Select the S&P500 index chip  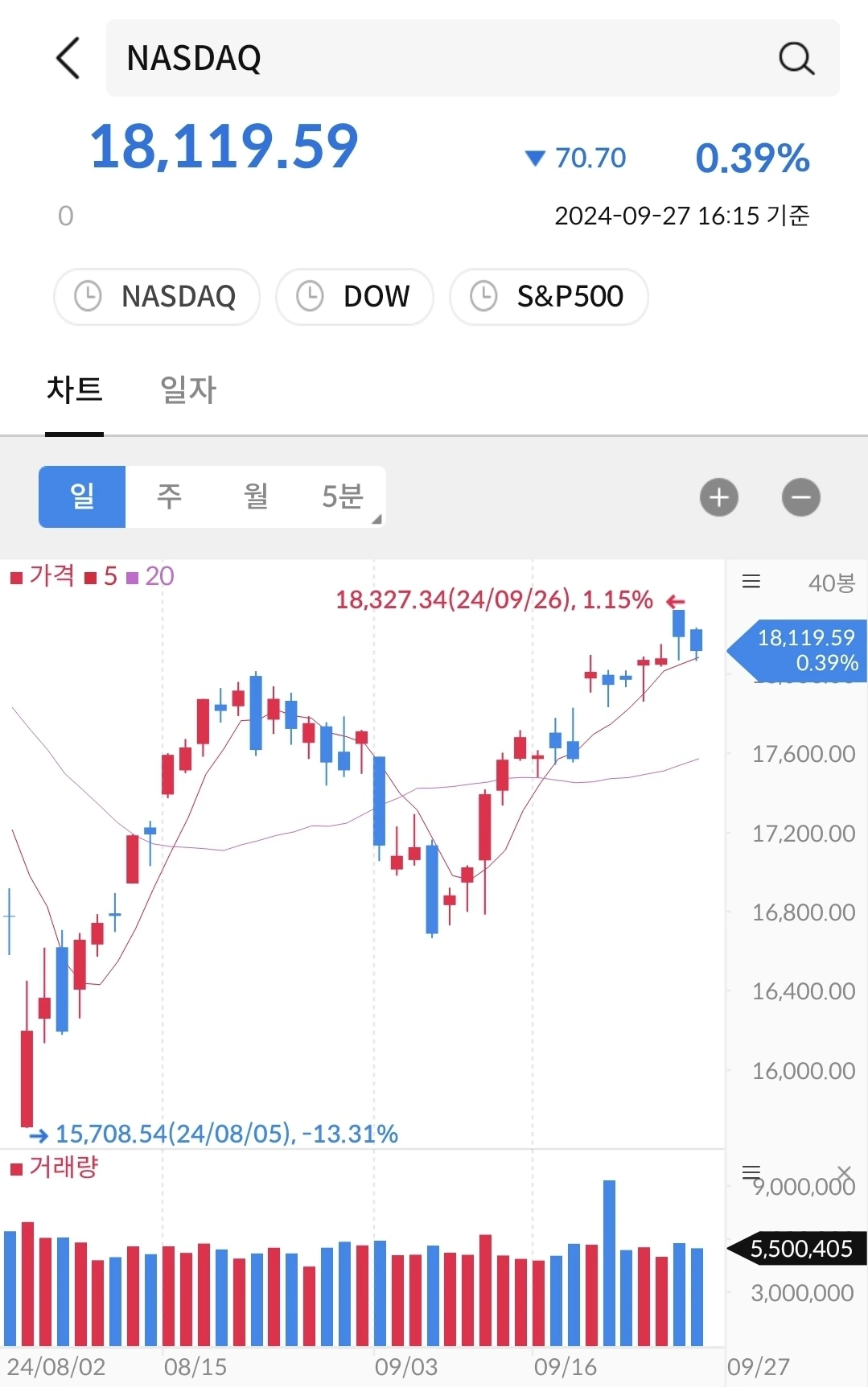tap(549, 297)
